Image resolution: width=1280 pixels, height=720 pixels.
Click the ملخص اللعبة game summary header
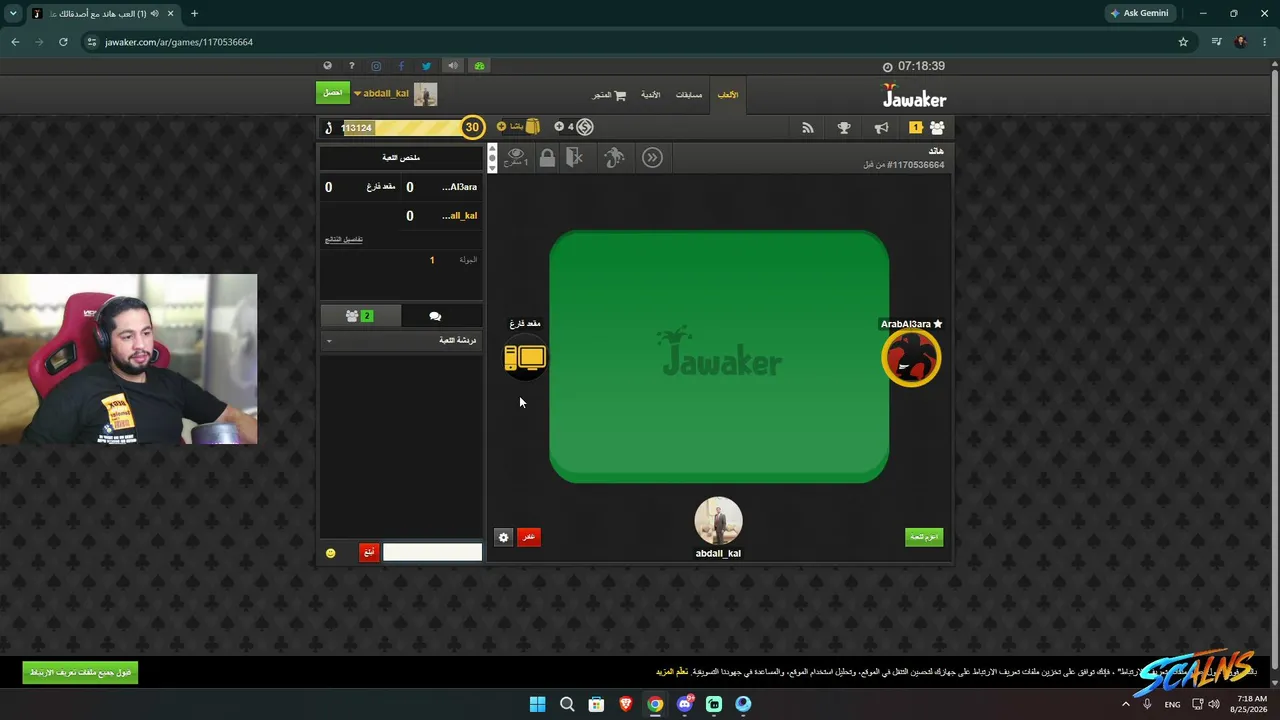point(401,158)
